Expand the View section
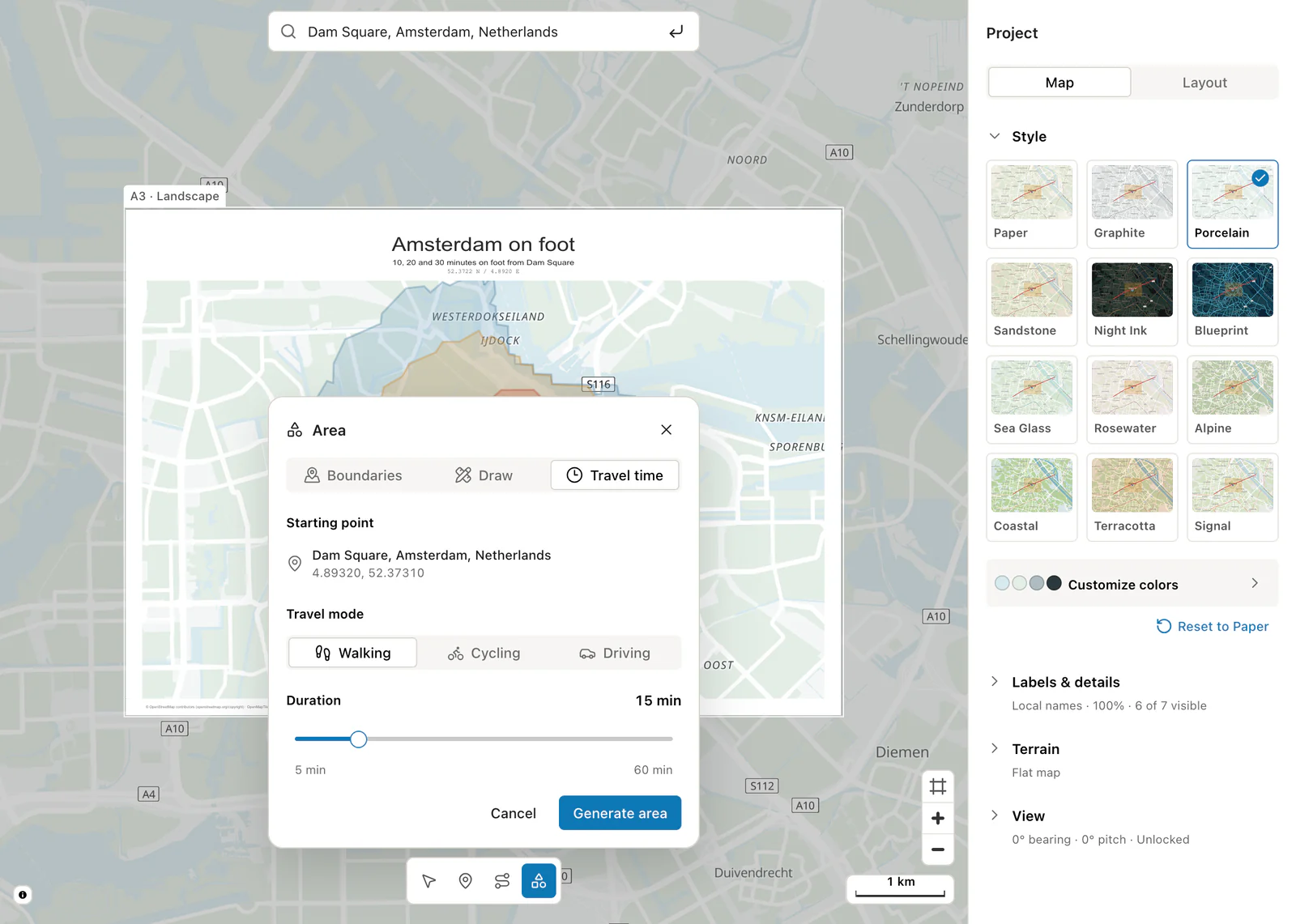1296x924 pixels. (995, 815)
